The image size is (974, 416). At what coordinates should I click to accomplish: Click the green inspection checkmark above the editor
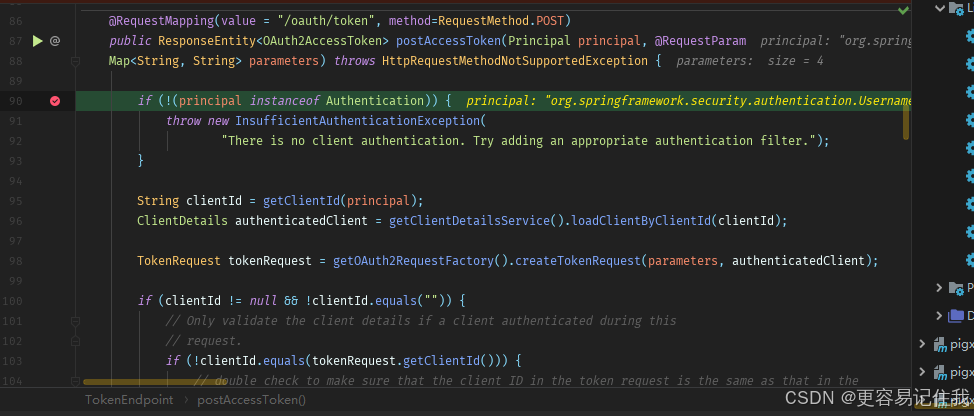(903, 11)
